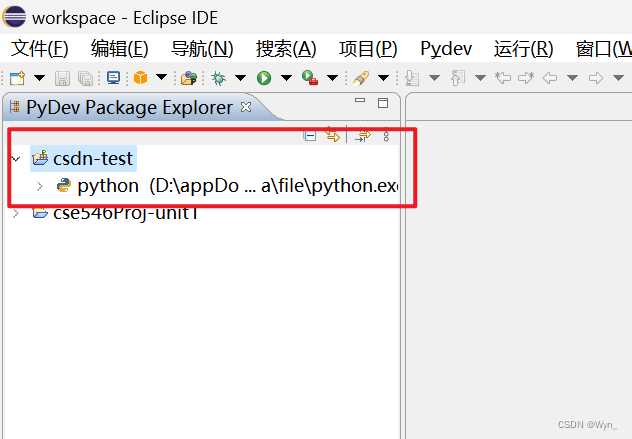Close the PyDev Package Explorer tab
The image size is (632, 439).
(x=246, y=107)
